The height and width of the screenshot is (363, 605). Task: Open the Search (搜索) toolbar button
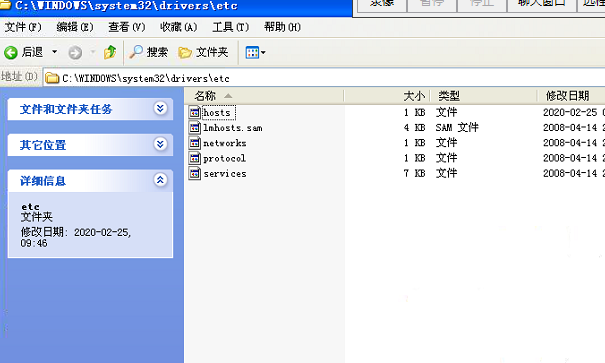148,52
